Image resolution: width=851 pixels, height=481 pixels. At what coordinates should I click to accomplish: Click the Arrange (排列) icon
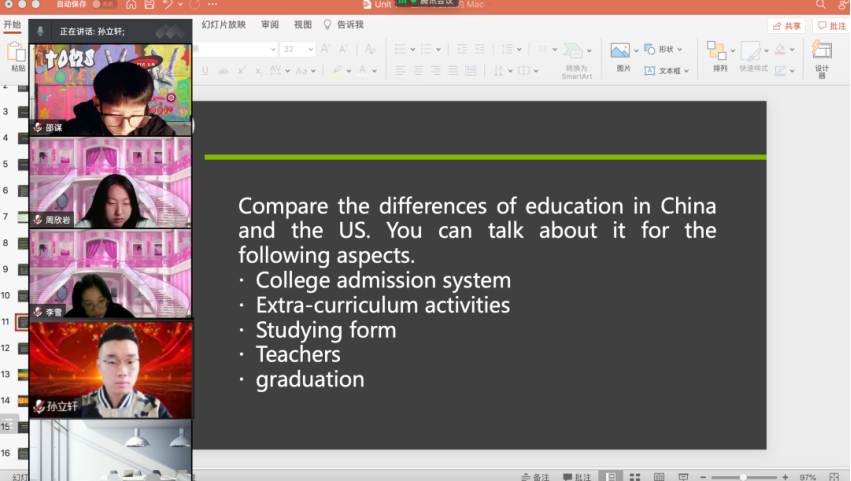coord(717,51)
